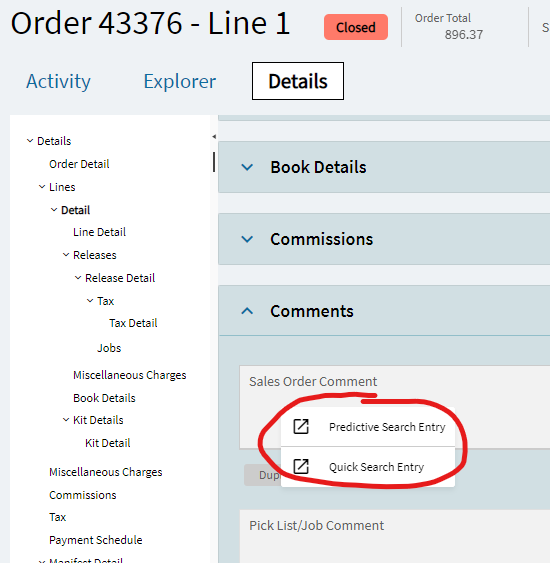Click the Order Total value 896.37
This screenshot has height=563, width=550.
click(x=463, y=35)
